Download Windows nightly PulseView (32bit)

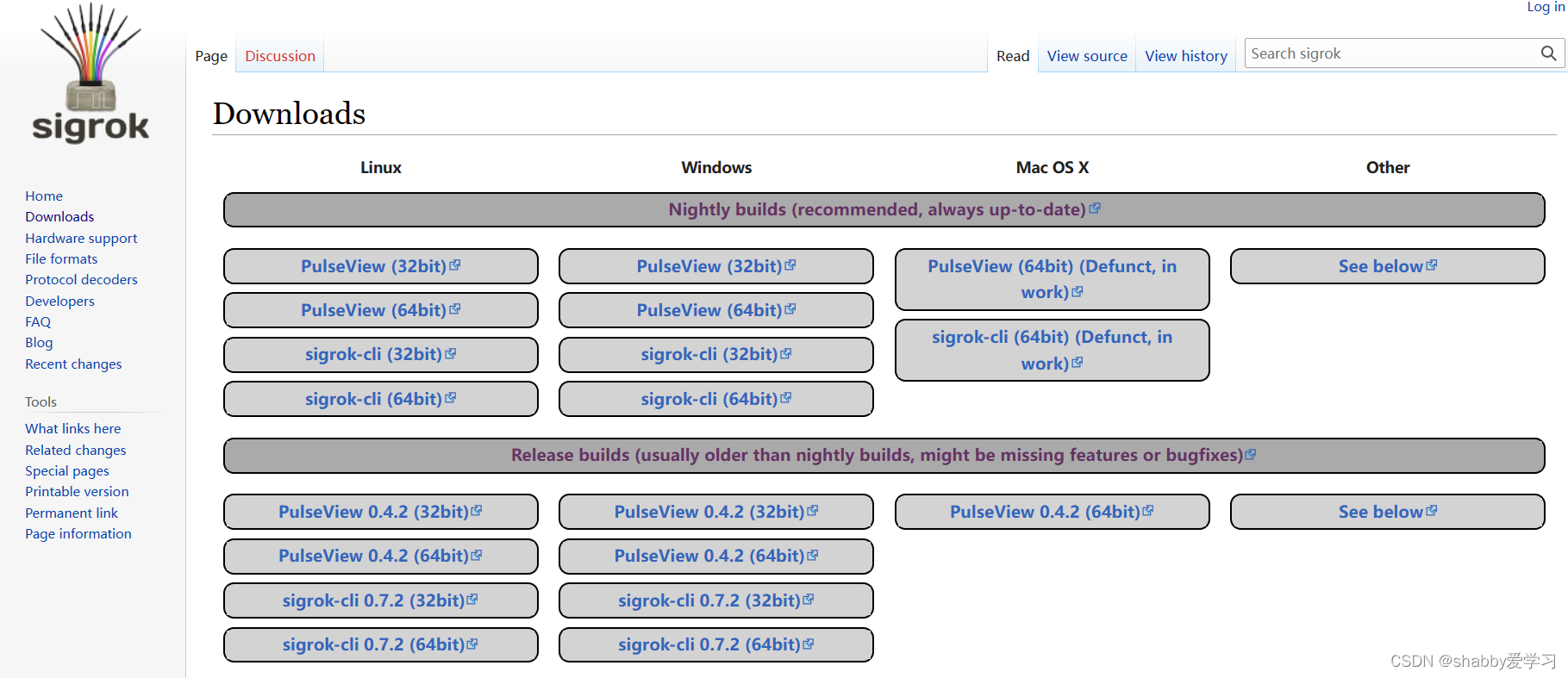(715, 266)
